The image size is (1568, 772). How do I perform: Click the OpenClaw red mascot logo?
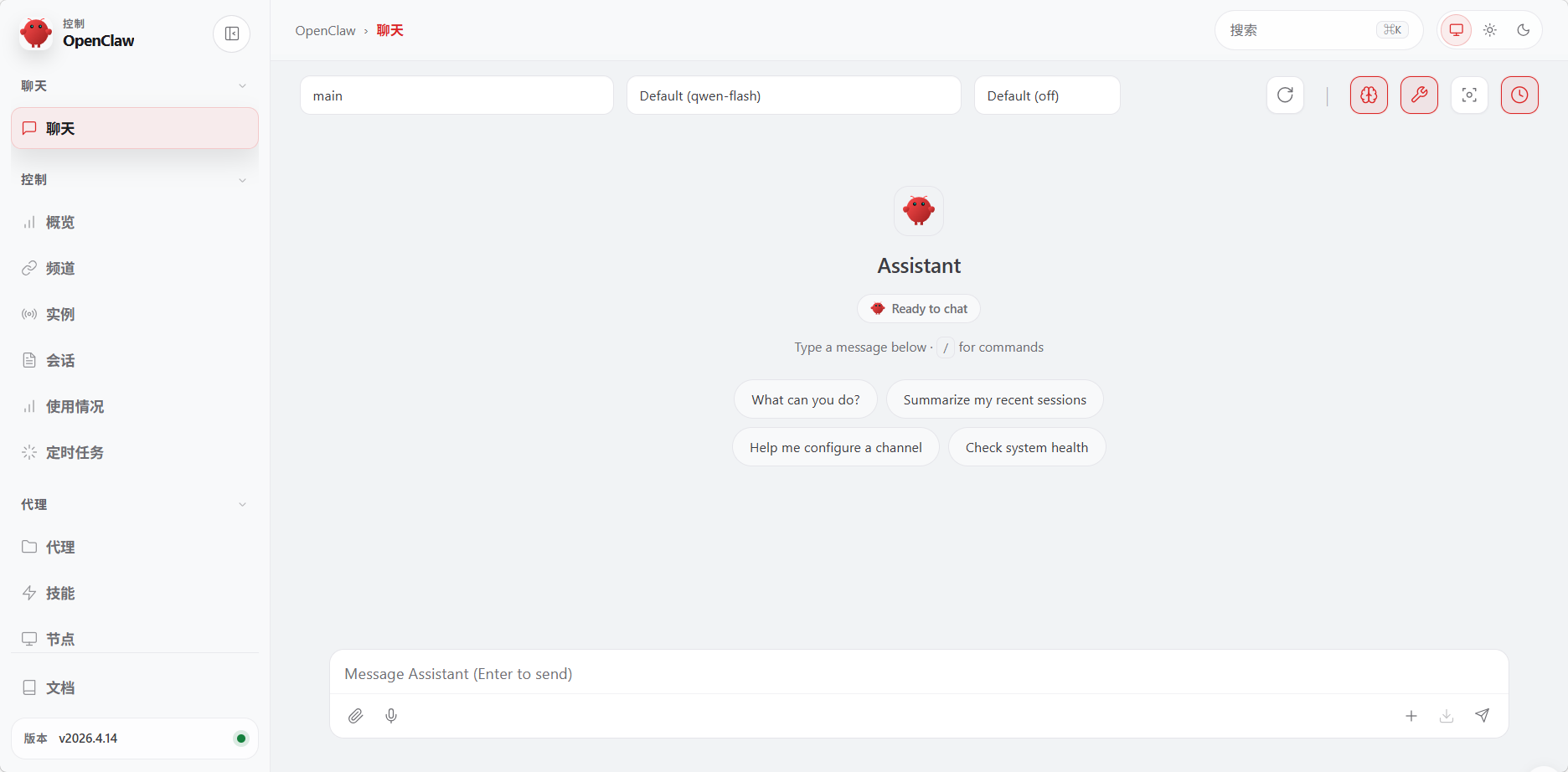(x=36, y=33)
